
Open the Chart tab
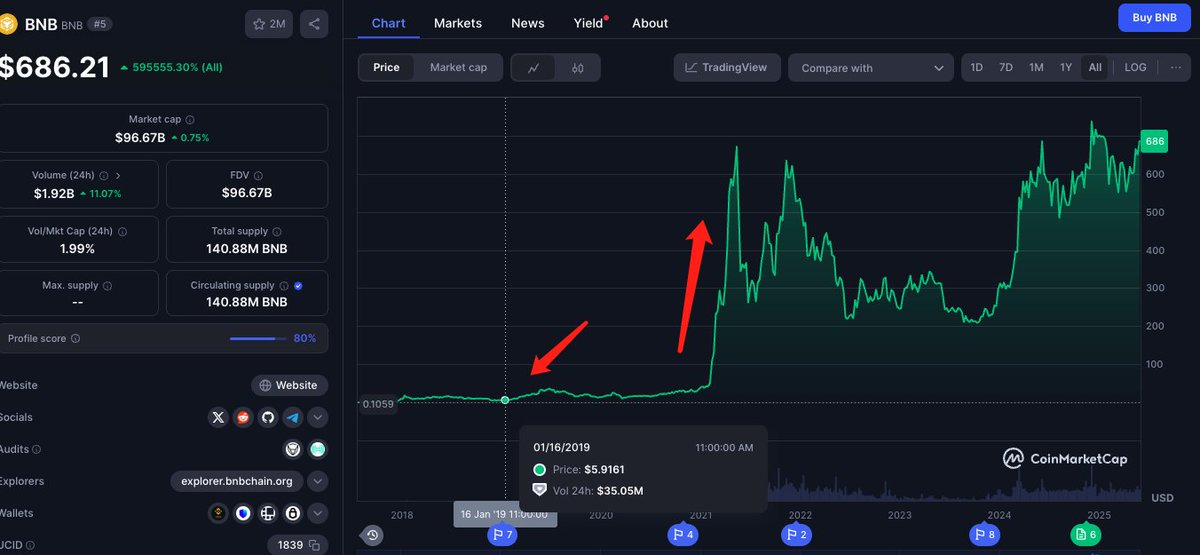pos(388,23)
